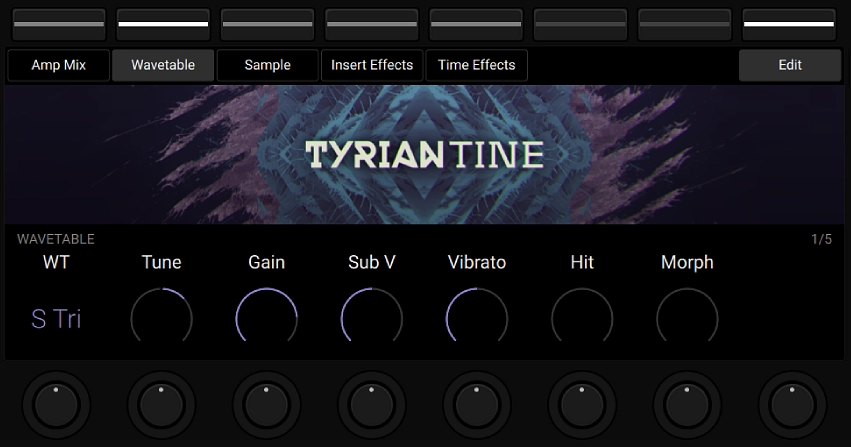Image resolution: width=851 pixels, height=447 pixels.
Task: Click the Vibrato parameter label
Action: pos(477,263)
